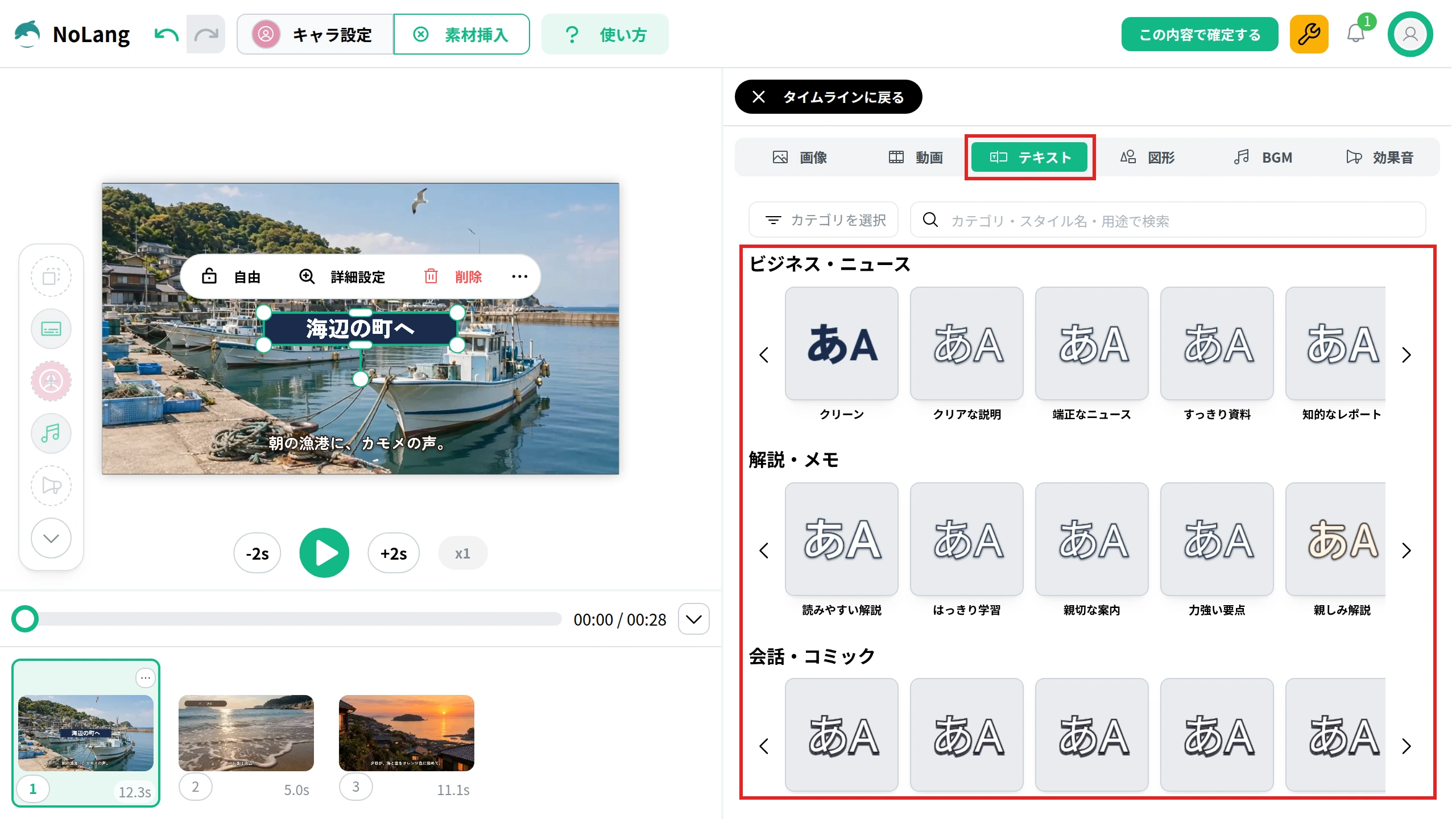Switch to the BGM tab
Image resolution: width=1456 pixels, height=819 pixels.
tap(1263, 158)
